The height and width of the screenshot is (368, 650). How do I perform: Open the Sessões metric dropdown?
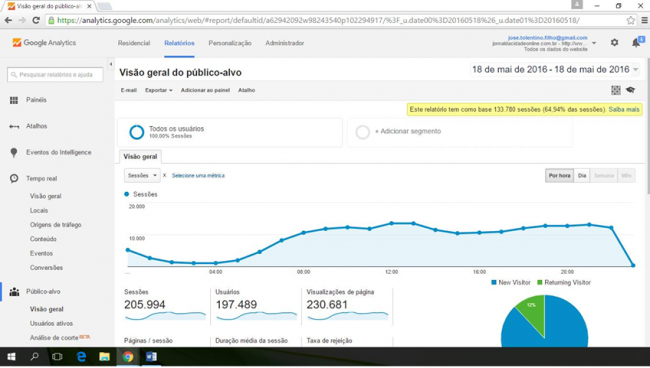click(x=142, y=176)
